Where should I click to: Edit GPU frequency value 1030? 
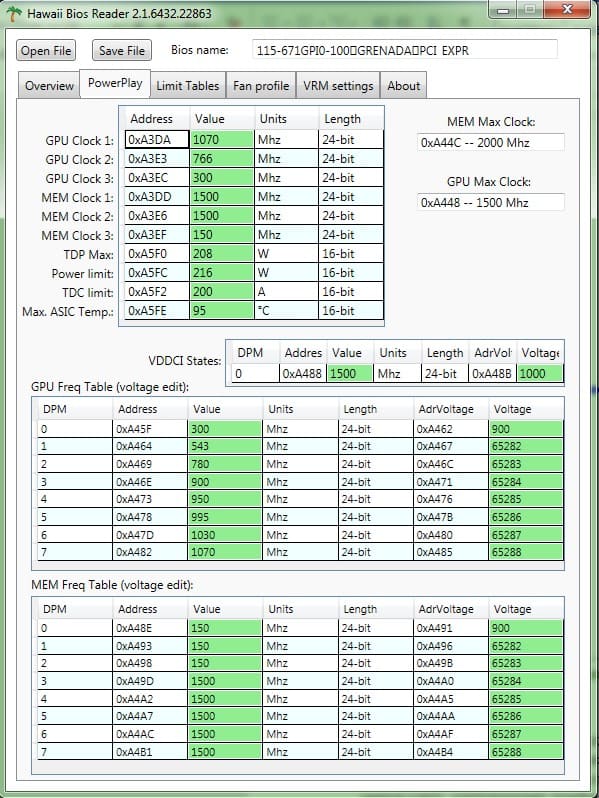pos(224,535)
